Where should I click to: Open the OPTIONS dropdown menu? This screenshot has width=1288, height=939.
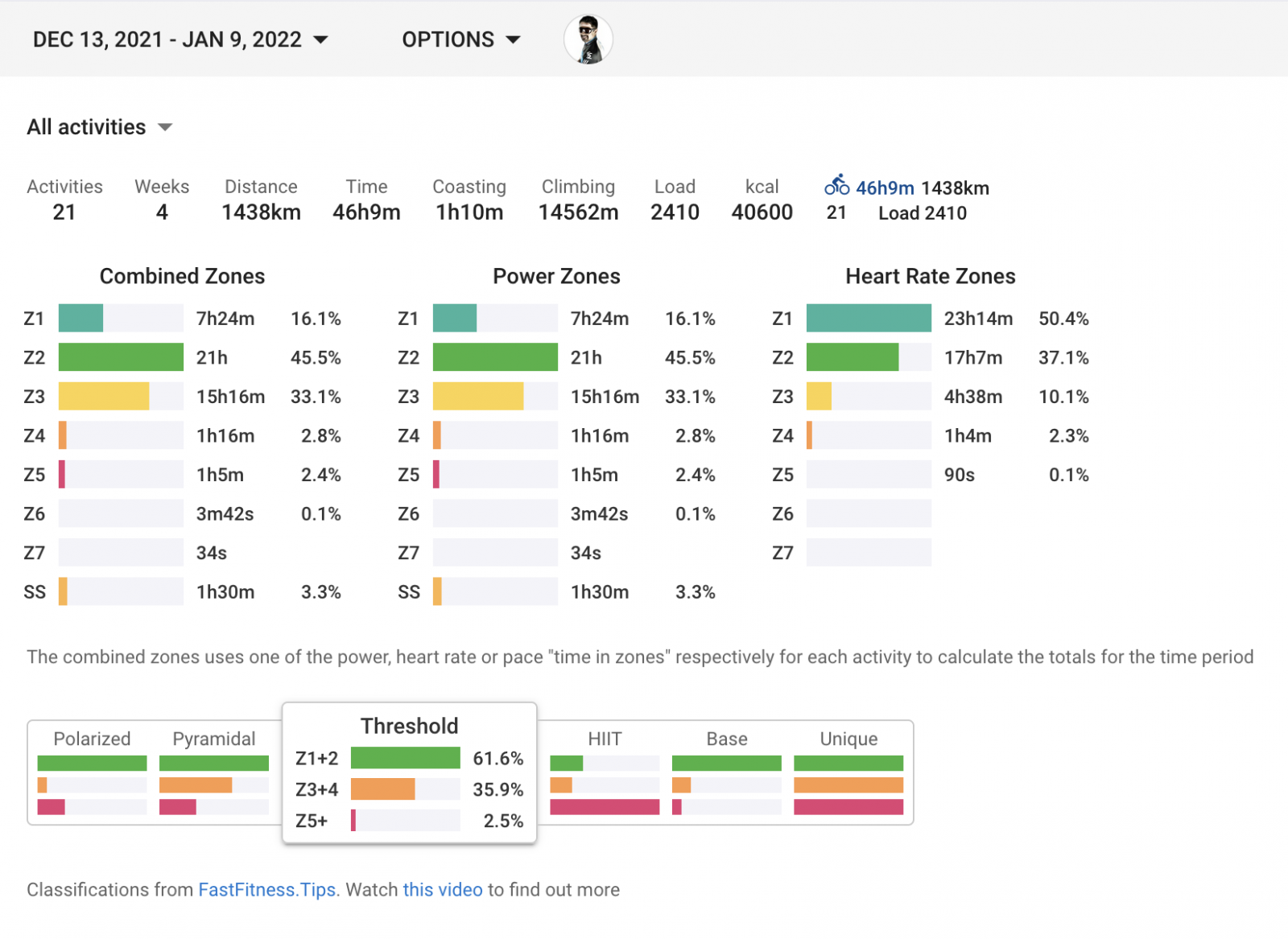pyautogui.click(x=461, y=39)
